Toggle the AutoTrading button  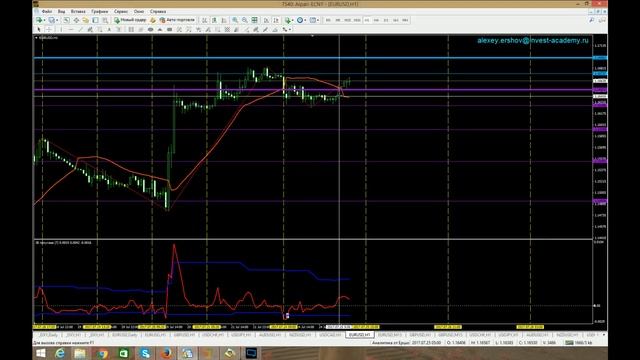coord(177,20)
